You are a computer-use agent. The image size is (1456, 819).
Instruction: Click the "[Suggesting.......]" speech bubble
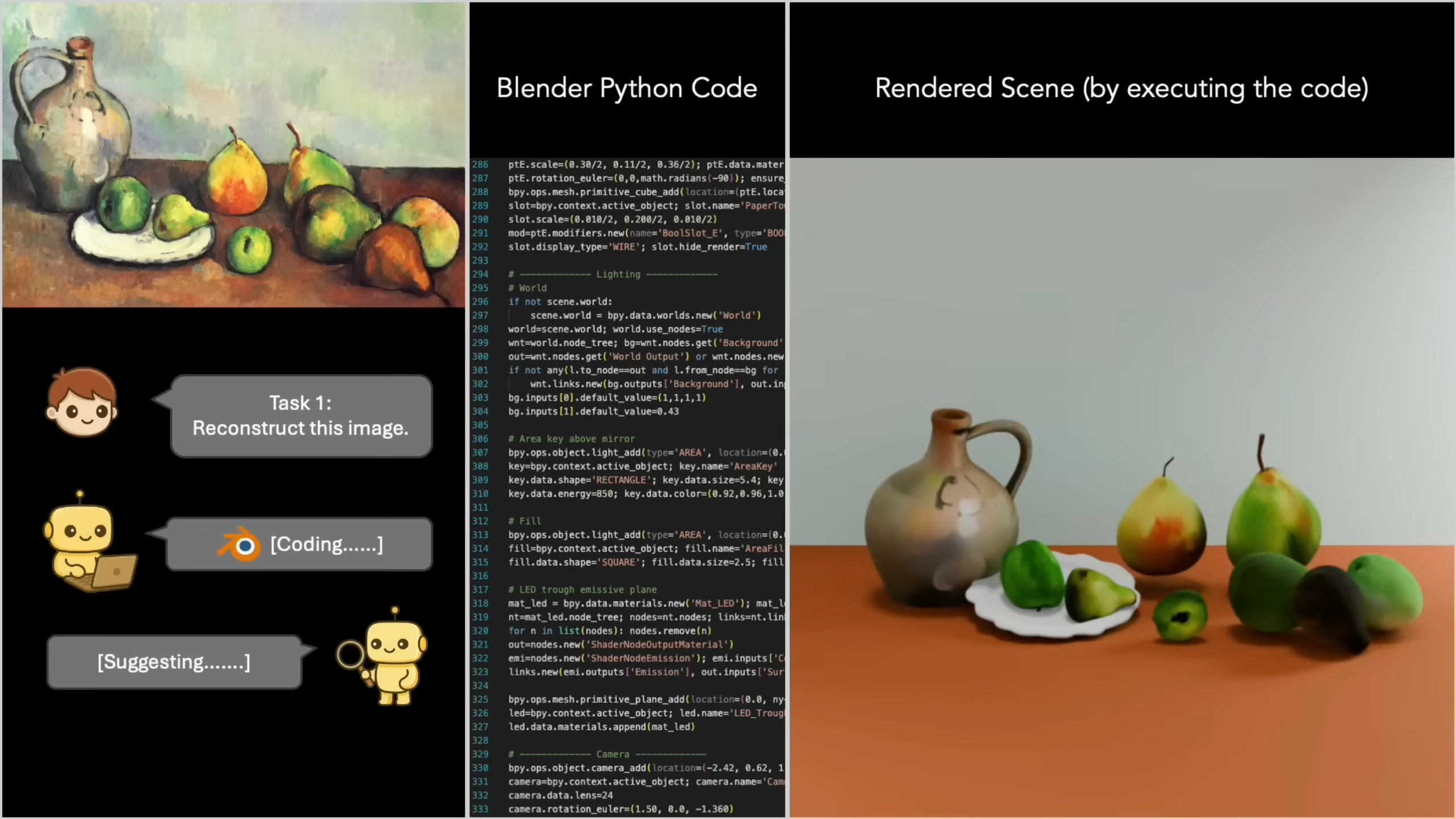point(174,662)
